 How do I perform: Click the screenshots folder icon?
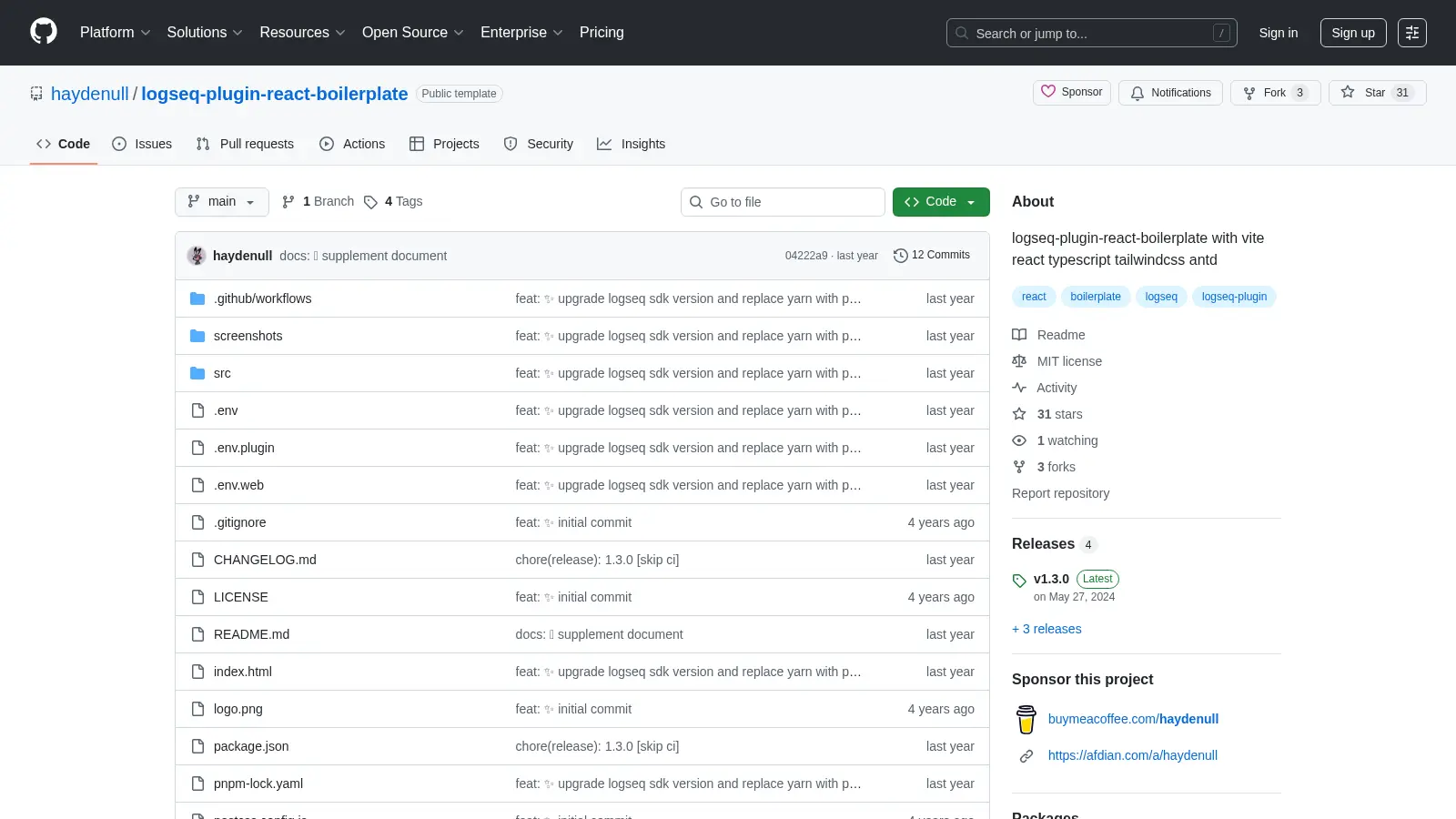(x=197, y=336)
